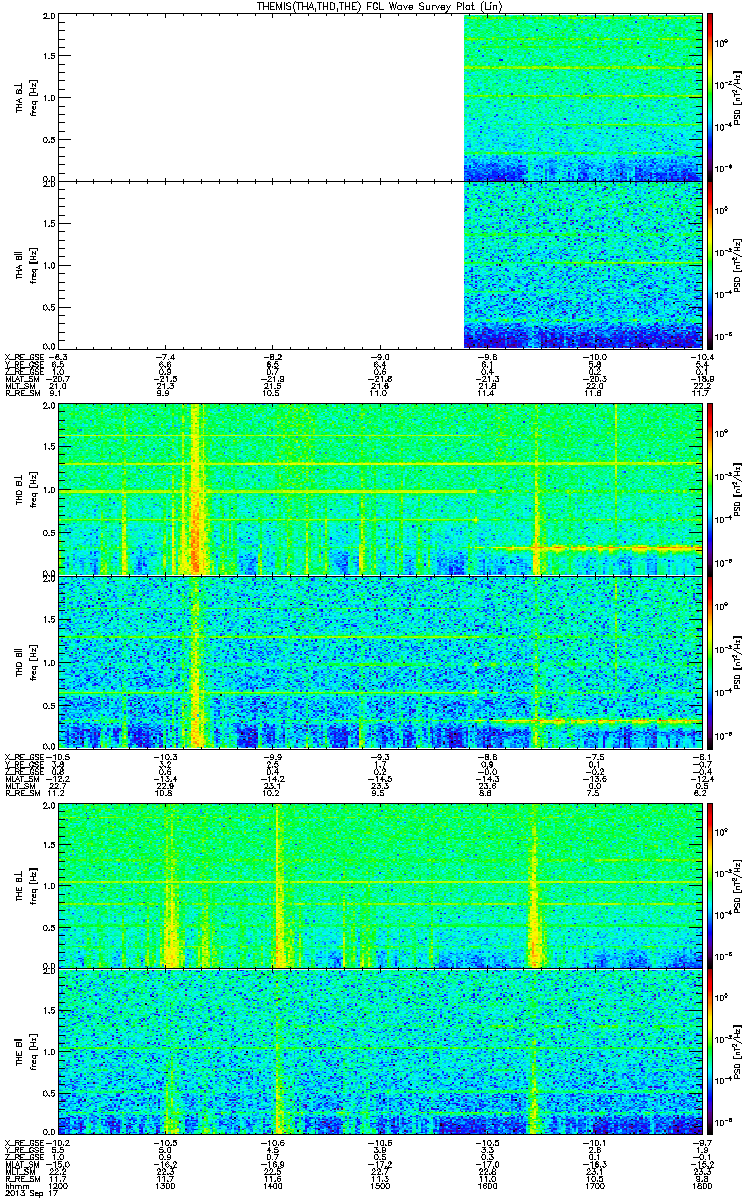
Task: Click the 2.0 tick on THA BL frequency axis
Action: pos(49,18)
